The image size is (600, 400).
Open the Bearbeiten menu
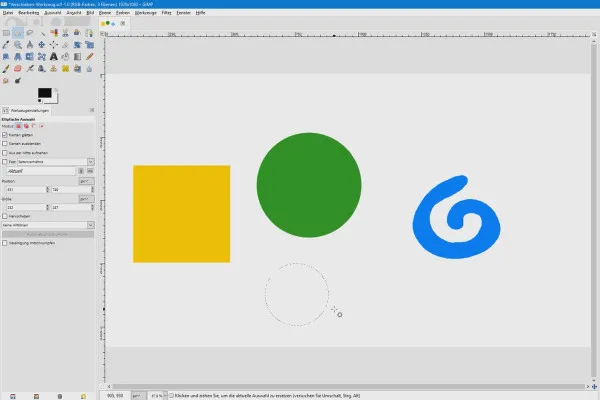point(29,13)
